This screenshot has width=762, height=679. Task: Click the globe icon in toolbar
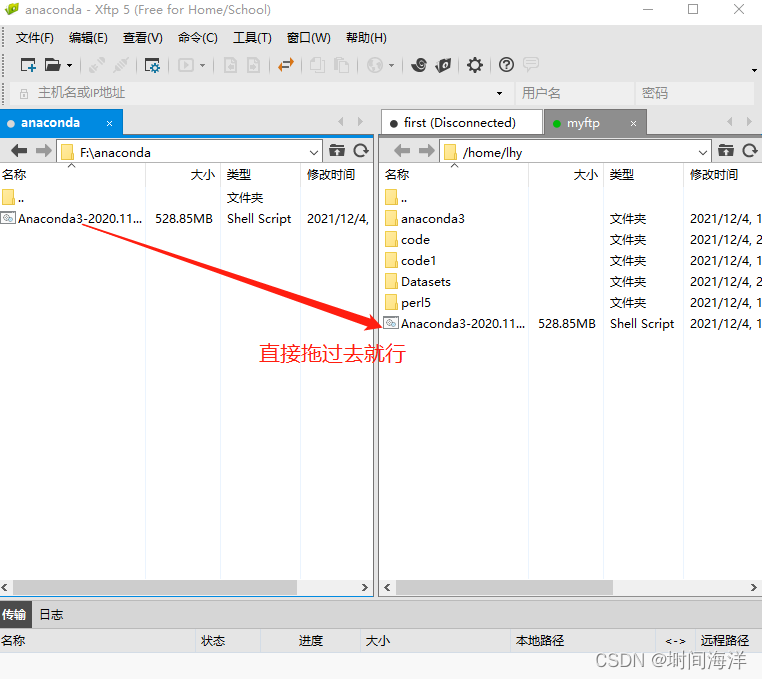pyautogui.click(x=375, y=65)
